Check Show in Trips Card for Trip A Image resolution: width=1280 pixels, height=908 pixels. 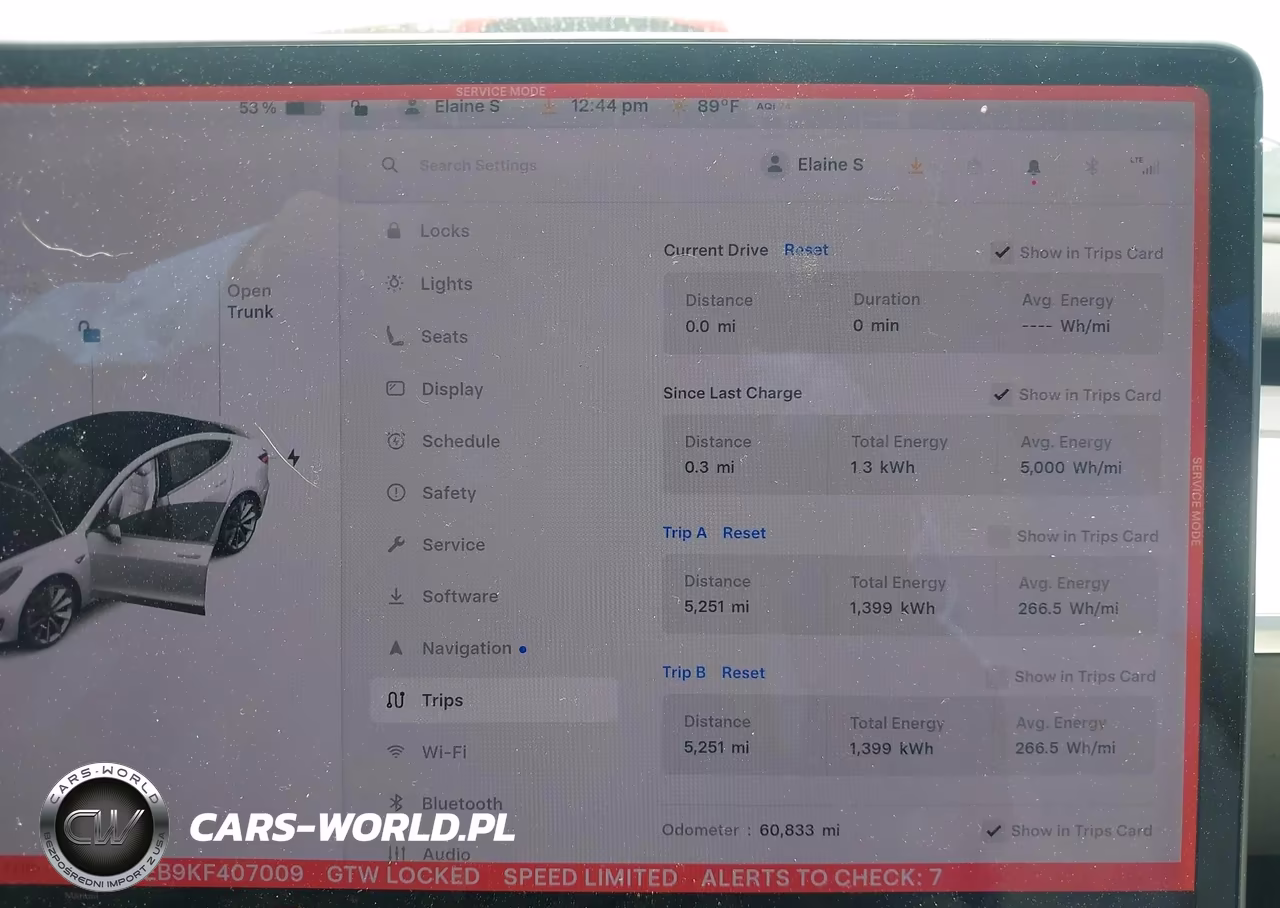(998, 537)
